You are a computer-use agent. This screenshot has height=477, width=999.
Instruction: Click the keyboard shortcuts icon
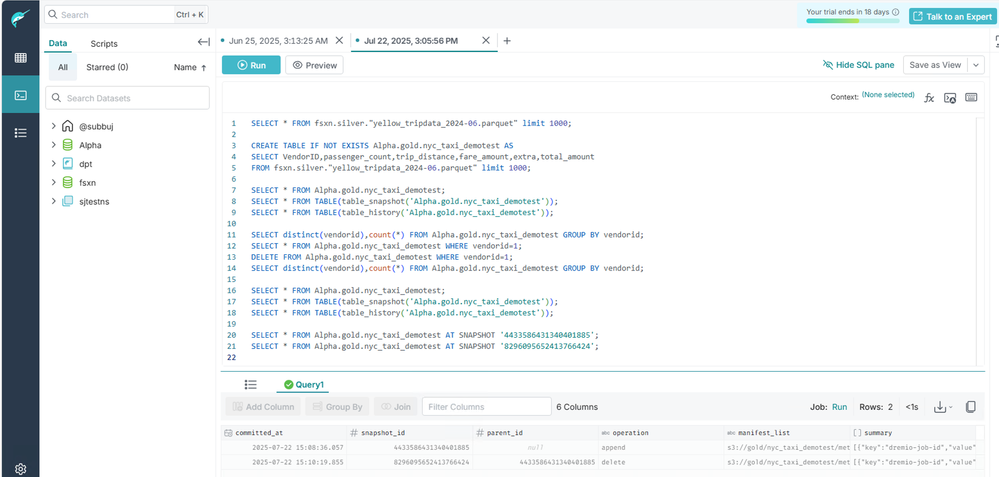970,97
